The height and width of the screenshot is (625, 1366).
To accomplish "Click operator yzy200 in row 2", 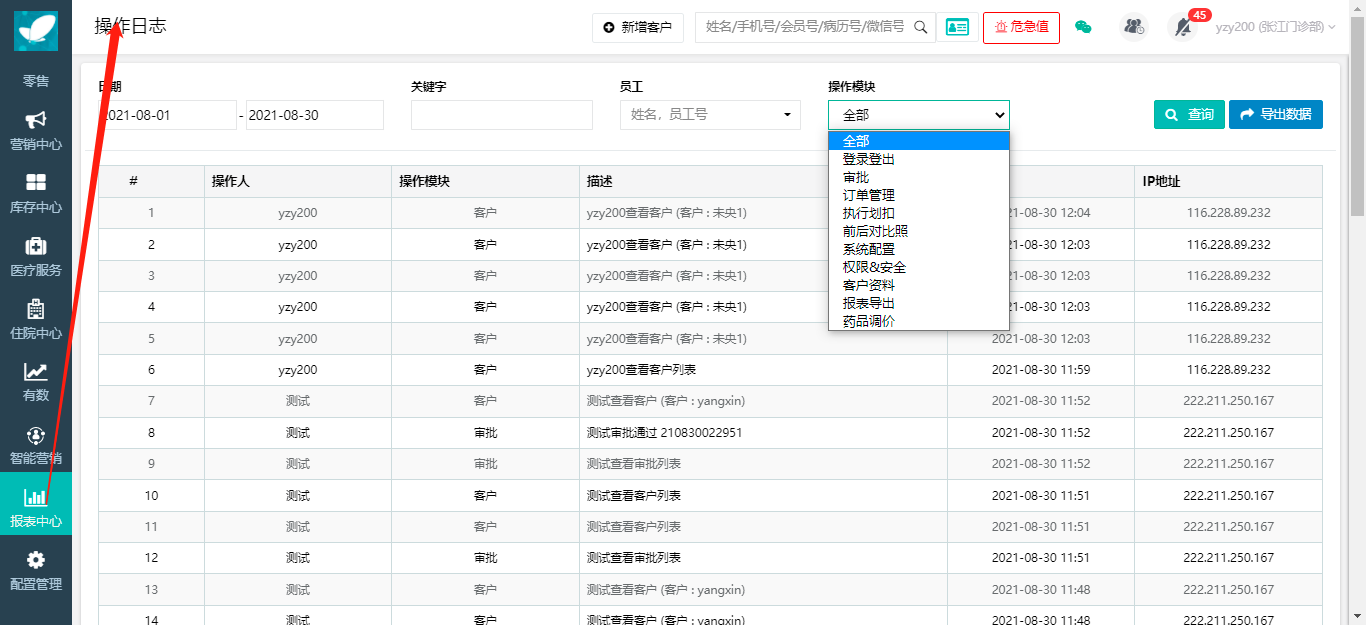I will (298, 245).
